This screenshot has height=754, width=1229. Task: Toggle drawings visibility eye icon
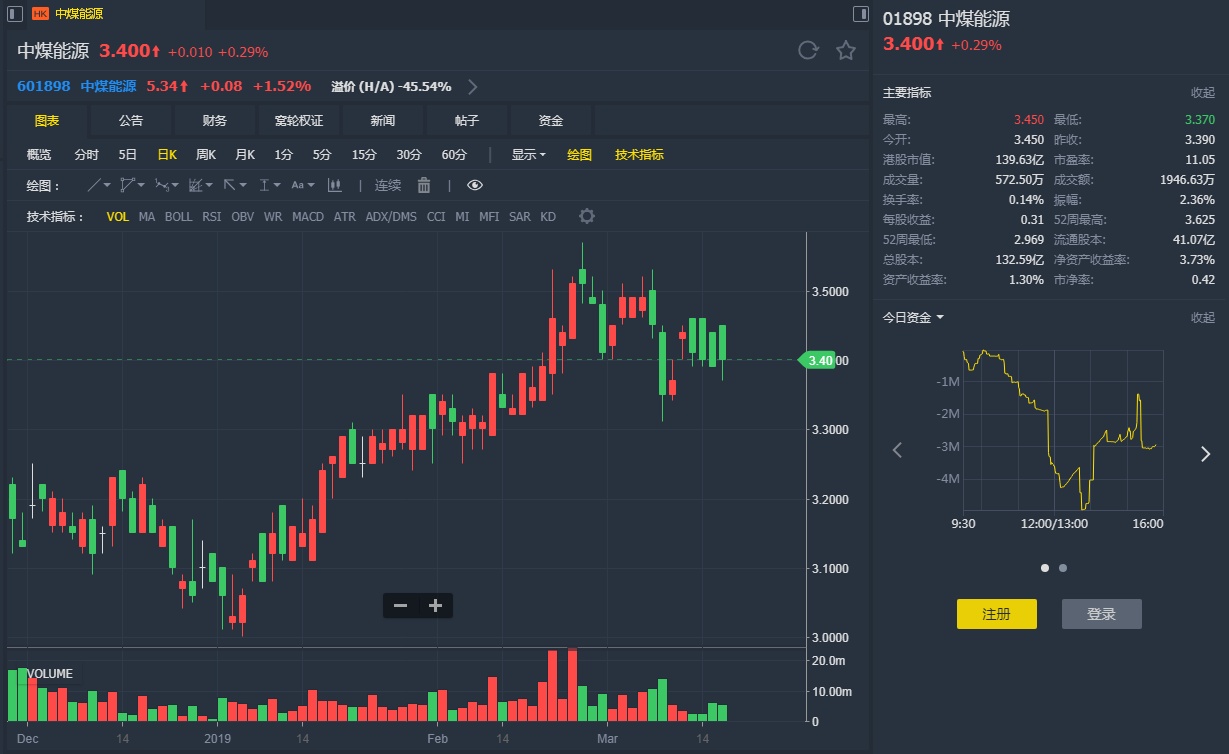(474, 185)
